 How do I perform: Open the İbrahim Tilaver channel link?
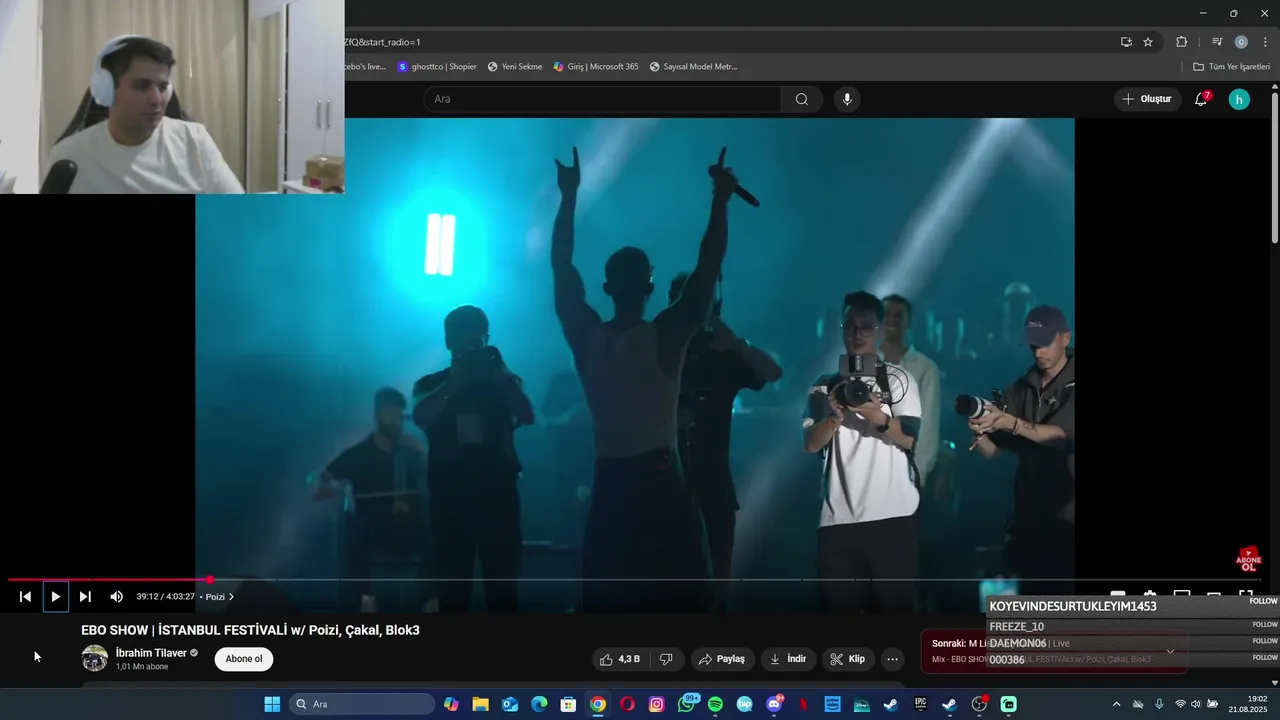(151, 653)
